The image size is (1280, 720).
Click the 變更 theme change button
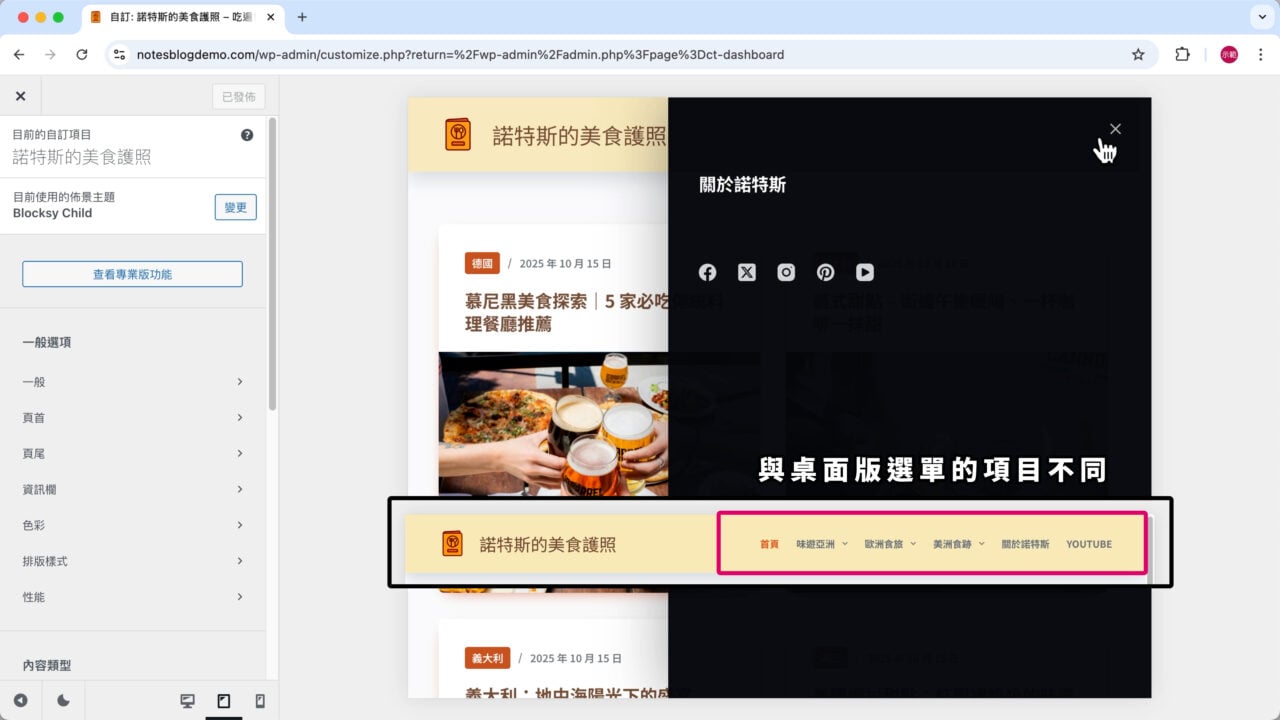(x=235, y=207)
